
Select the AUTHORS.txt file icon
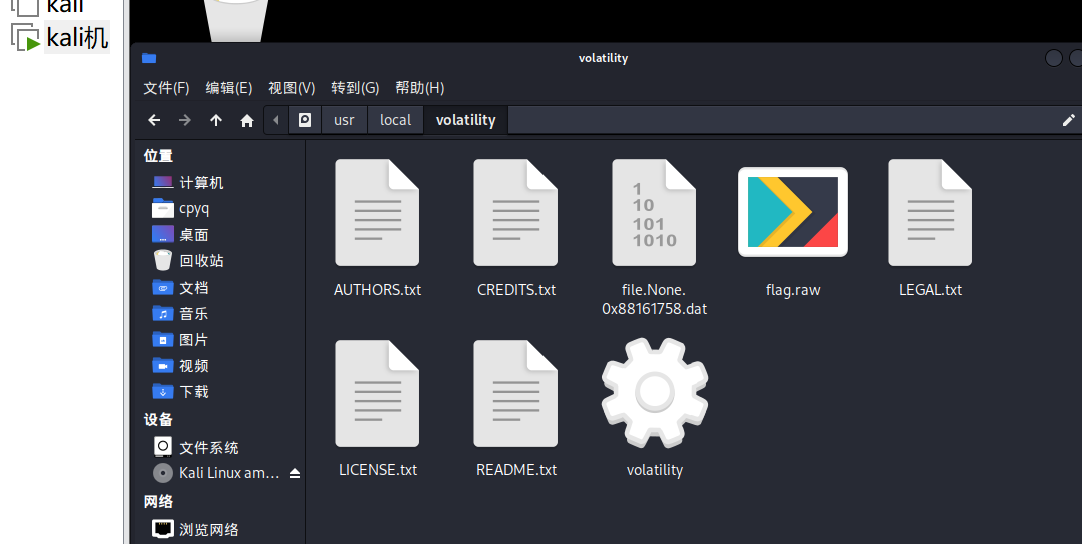point(377,213)
